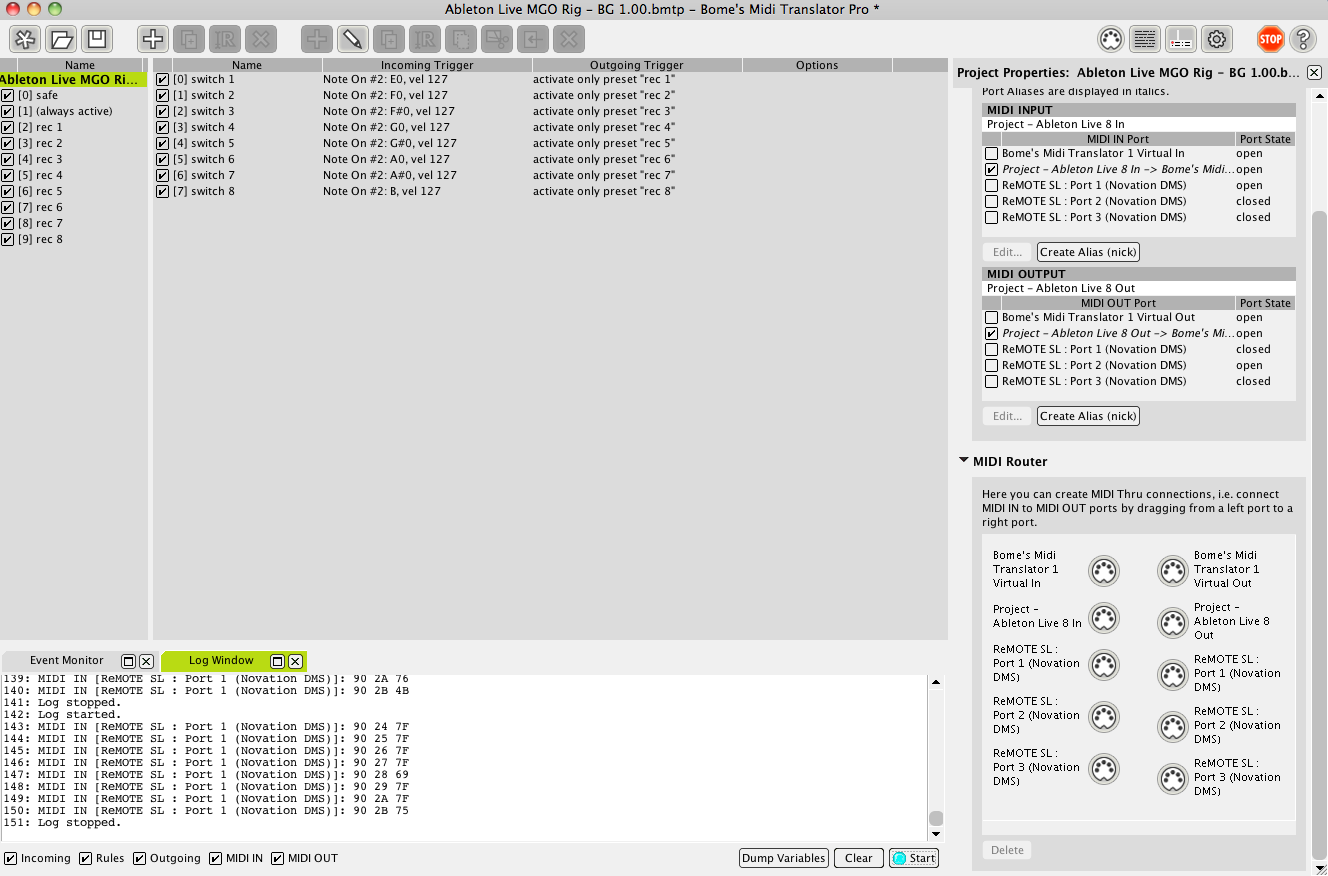Click the edit translator pencil icon

click(353, 39)
